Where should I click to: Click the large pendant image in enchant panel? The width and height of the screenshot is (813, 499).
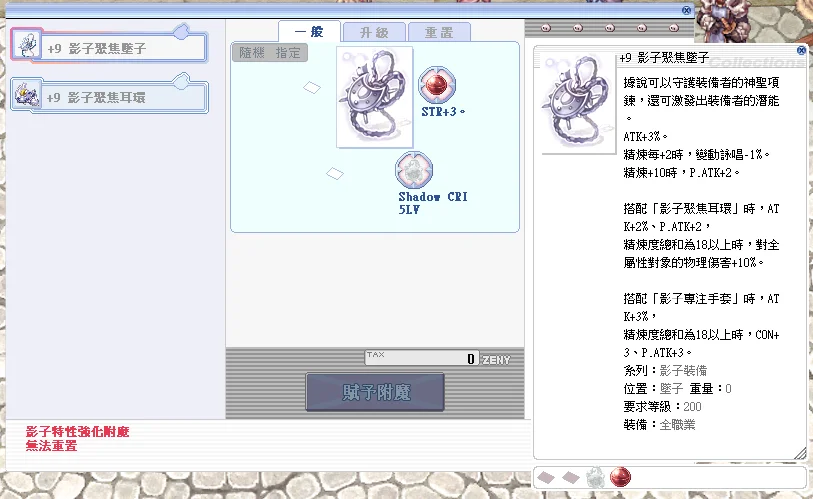[374, 96]
